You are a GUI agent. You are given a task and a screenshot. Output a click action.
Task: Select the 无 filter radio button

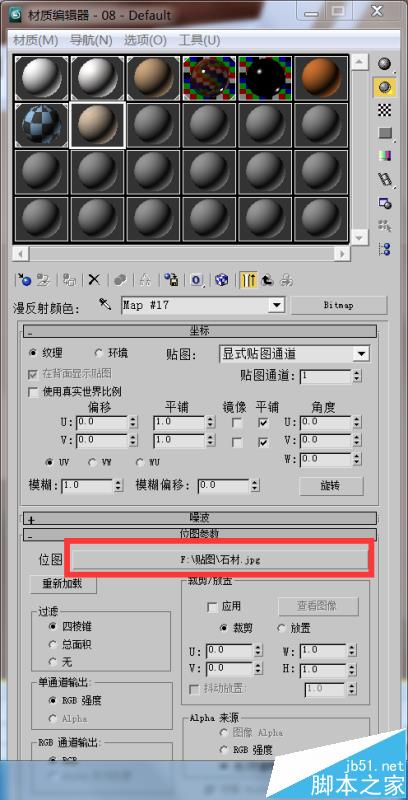53,662
